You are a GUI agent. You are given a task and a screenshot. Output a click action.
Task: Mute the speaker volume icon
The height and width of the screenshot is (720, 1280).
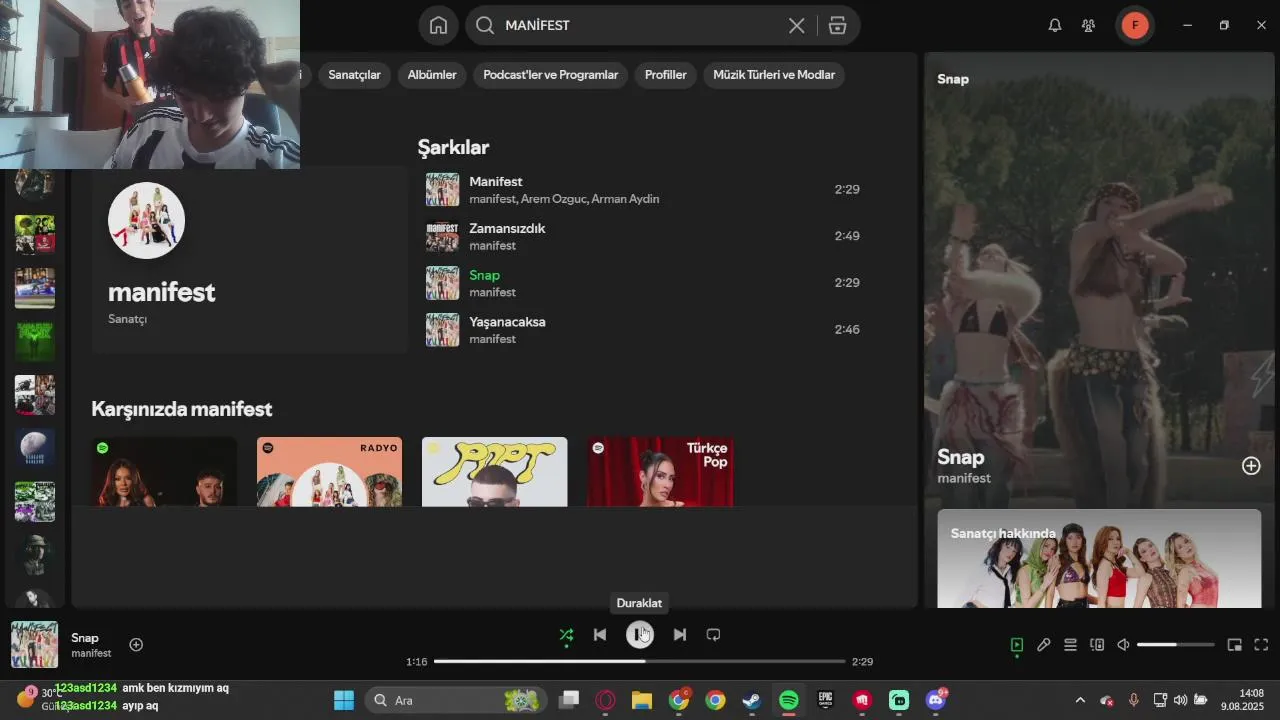click(1123, 645)
